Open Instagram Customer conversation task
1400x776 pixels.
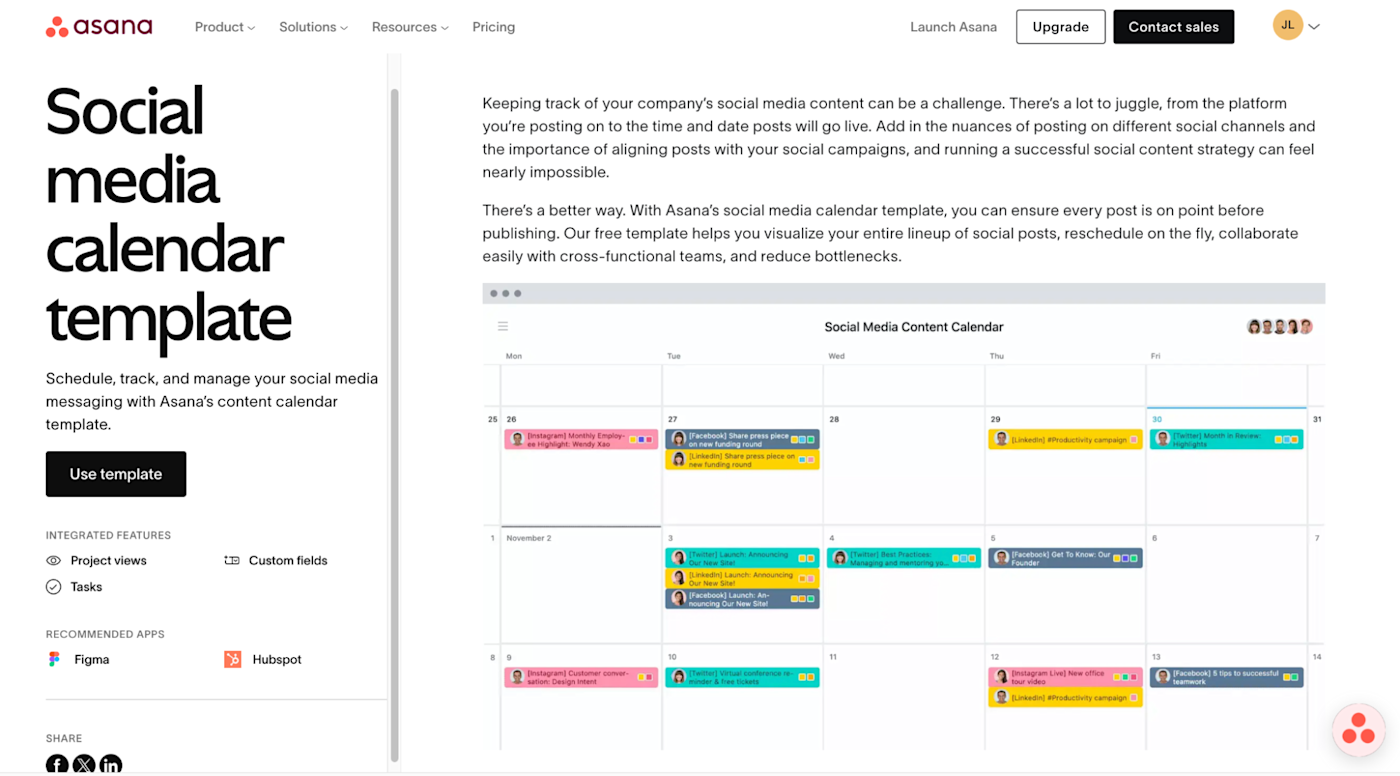(x=581, y=677)
